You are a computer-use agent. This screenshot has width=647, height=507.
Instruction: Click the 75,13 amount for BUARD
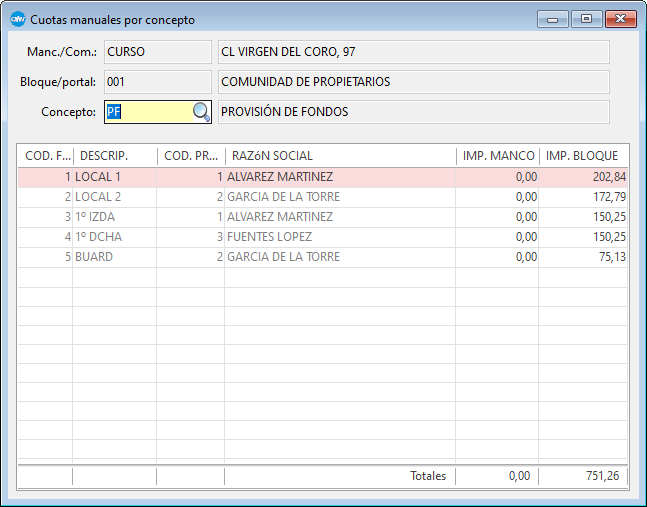click(610, 257)
